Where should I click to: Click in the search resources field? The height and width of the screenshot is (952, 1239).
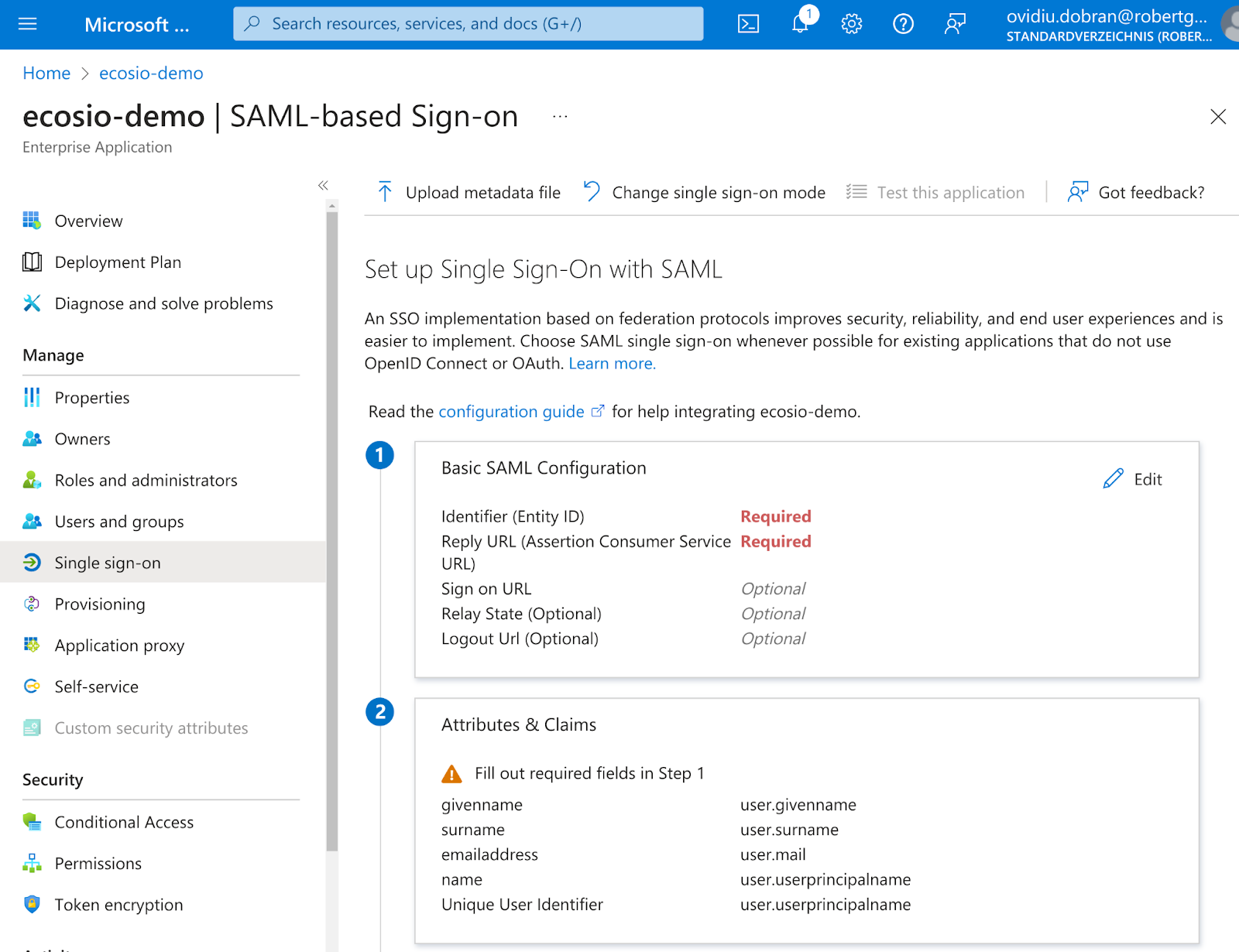[x=468, y=24]
